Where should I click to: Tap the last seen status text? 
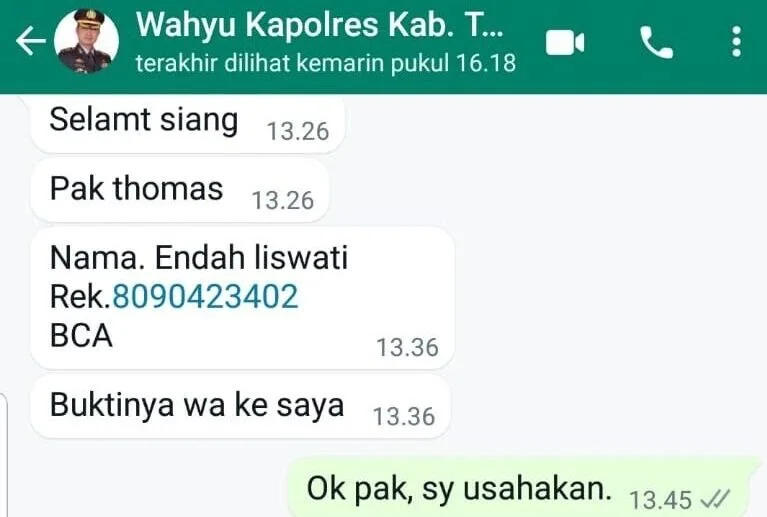326,64
